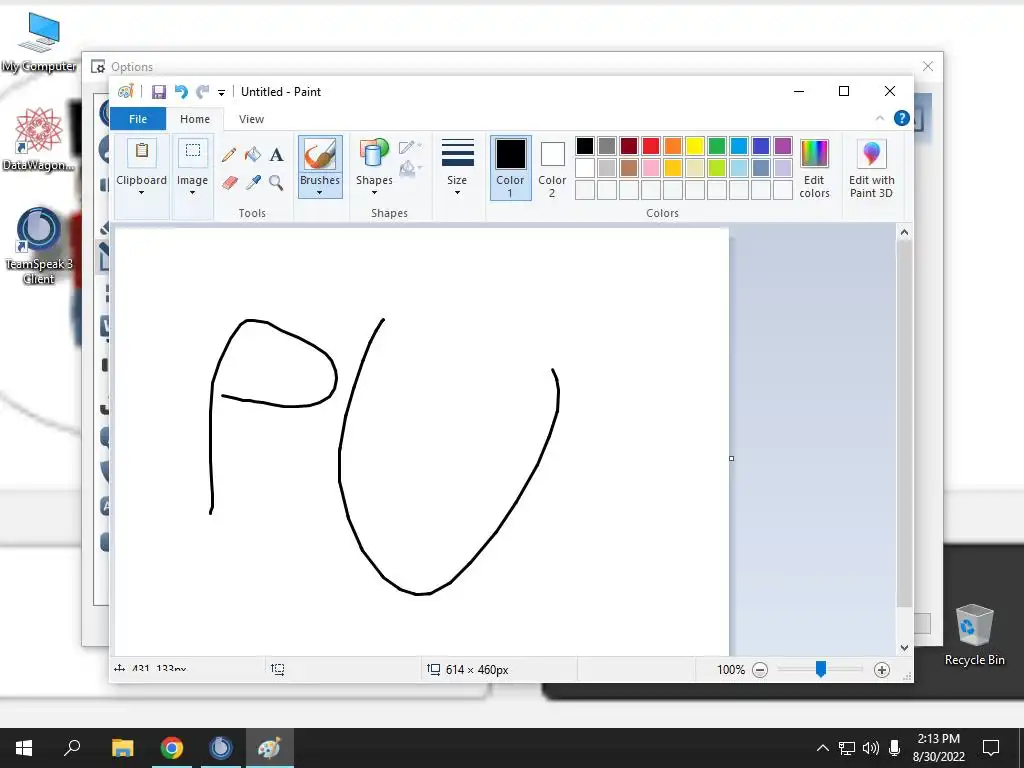Viewport: 1024px width, 768px height.
Task: Click the Undo arrow in title bar
Action: (x=181, y=92)
